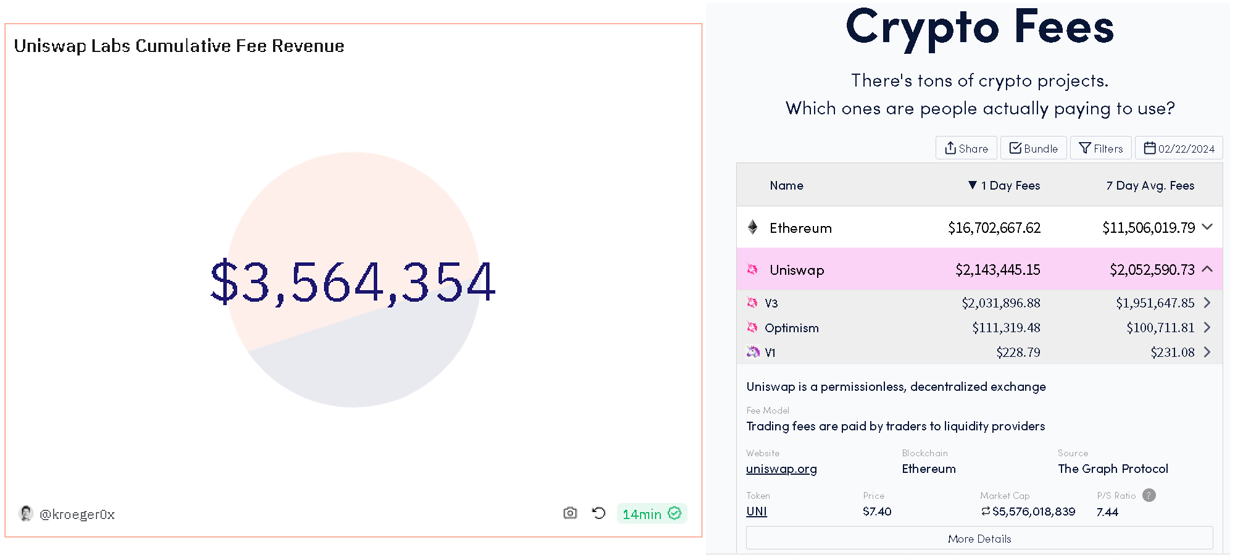Sort by 1 Day Fees column
Image resolution: width=1241 pixels, height=556 pixels.
point(1004,185)
